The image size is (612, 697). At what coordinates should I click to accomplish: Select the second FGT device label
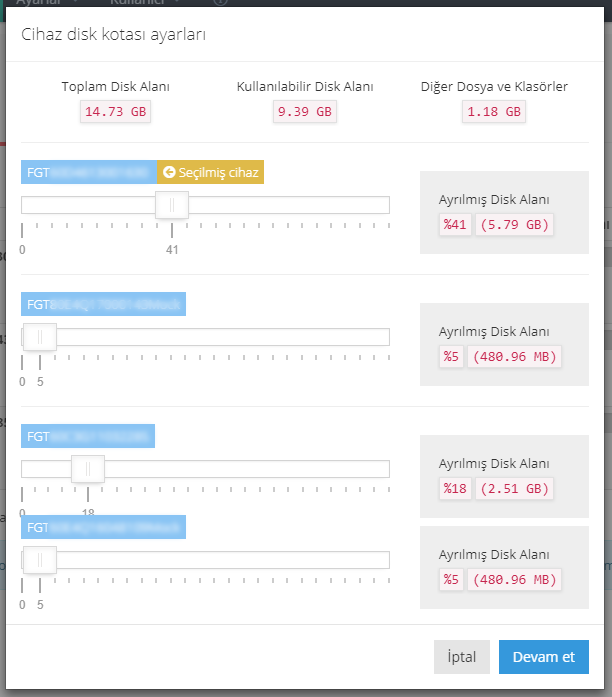103,304
